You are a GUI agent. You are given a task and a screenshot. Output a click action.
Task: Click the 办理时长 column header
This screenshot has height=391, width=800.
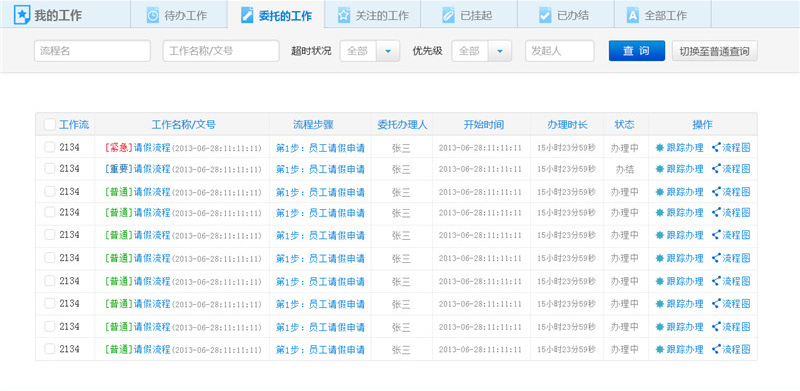pos(567,125)
